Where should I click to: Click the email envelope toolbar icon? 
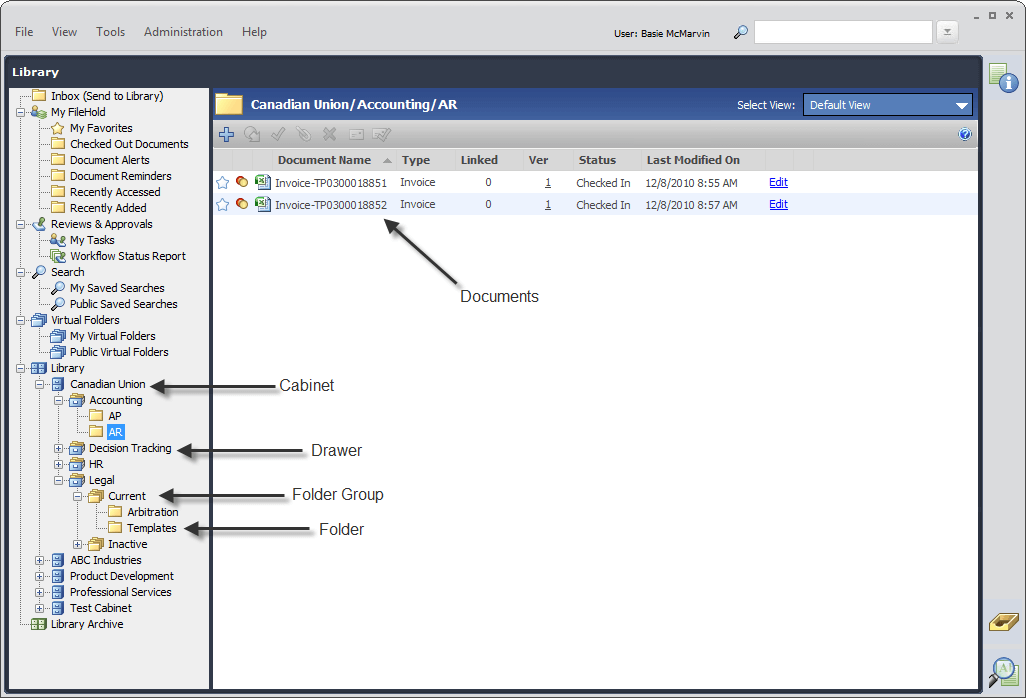coord(356,135)
